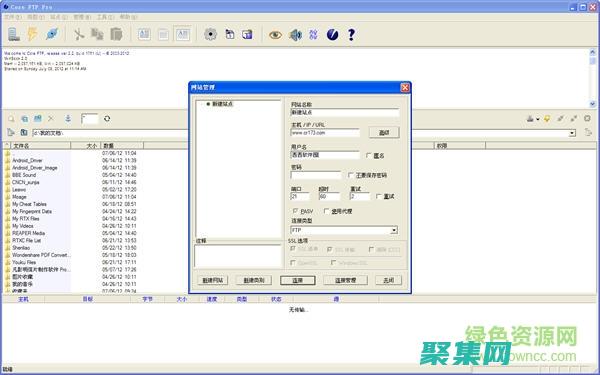Screen dimensions: 600x375
Task: Toggle the PASV checkbox
Action: (x=295, y=211)
